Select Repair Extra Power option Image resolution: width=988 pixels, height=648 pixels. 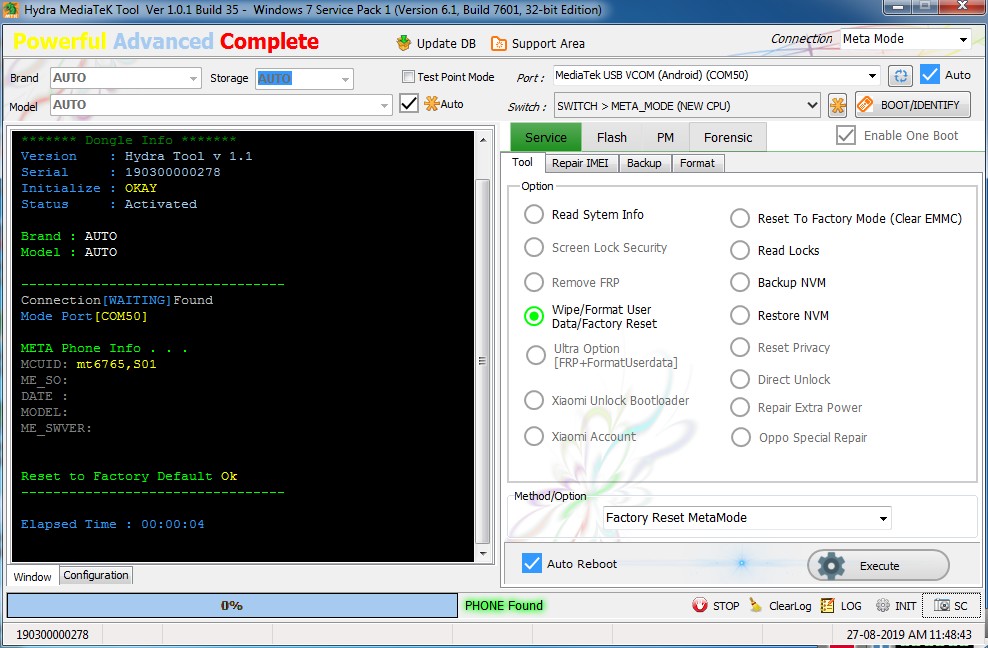(740, 407)
